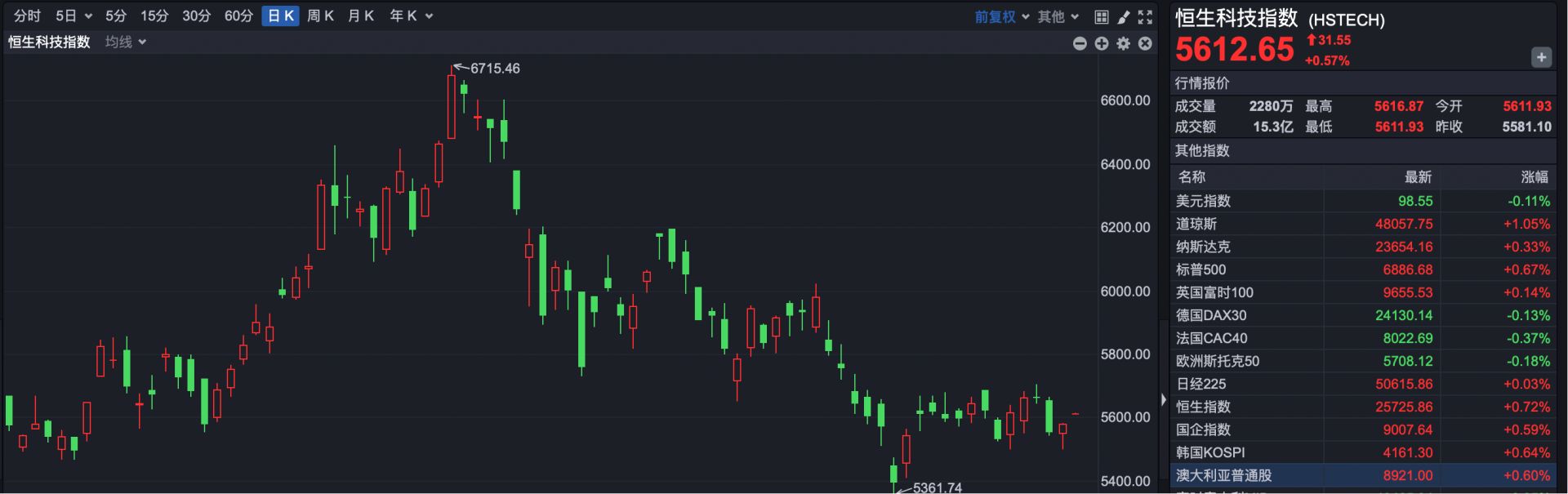
Task: Collapse the right side panel arrow
Action: 1164,399
